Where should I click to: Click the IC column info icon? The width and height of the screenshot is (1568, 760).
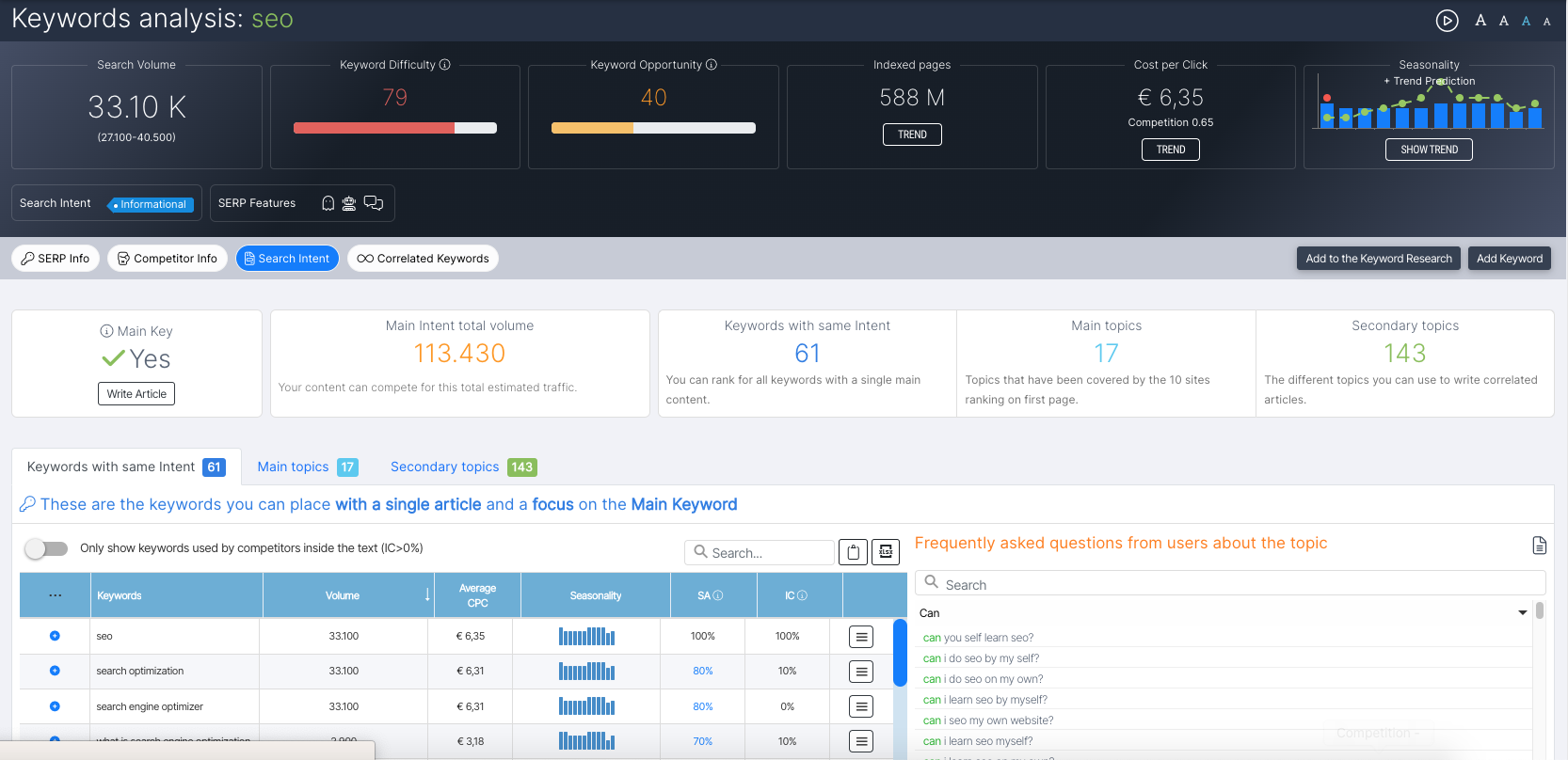[803, 595]
